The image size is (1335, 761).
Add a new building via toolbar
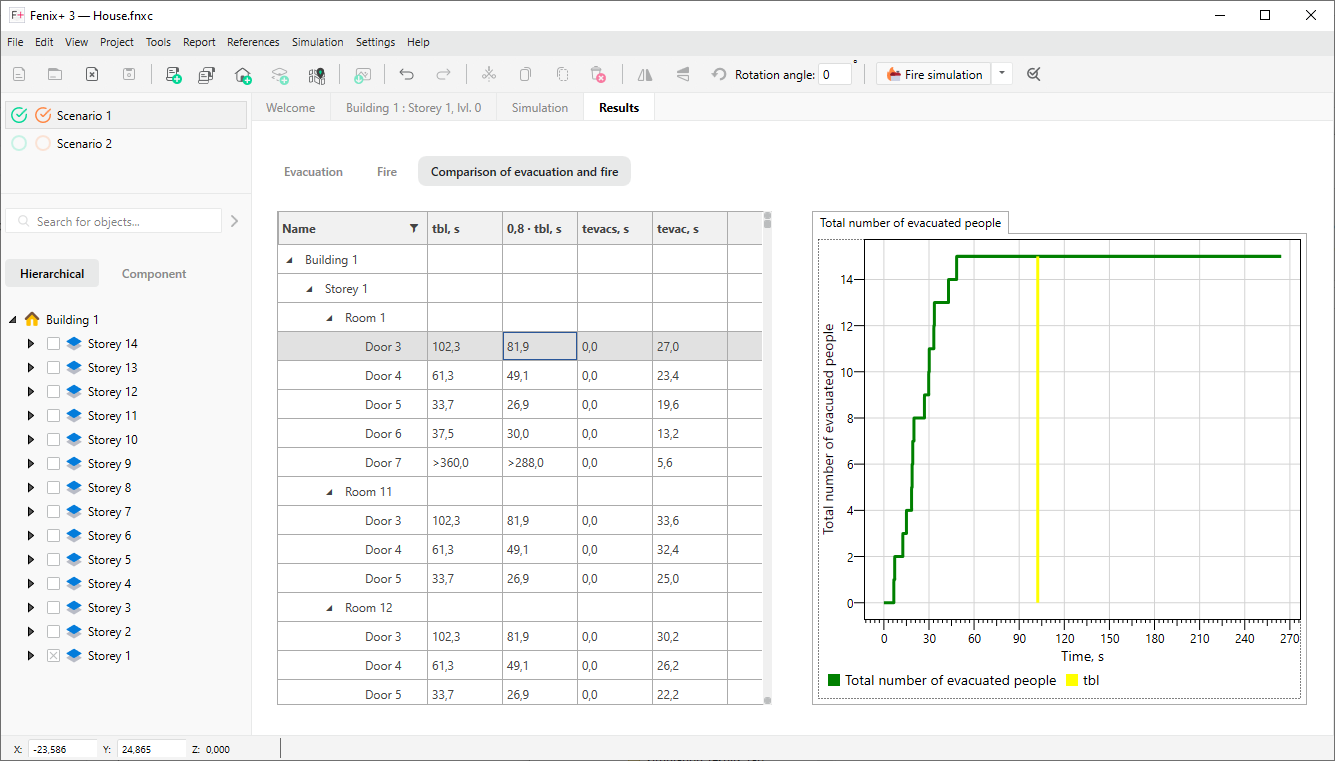(243, 73)
